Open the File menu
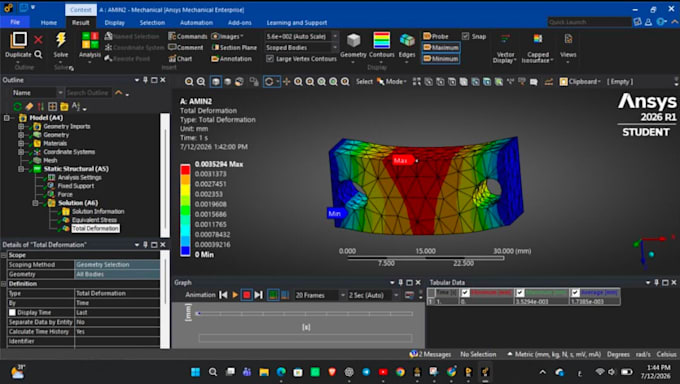The image size is (680, 384). pos(15,22)
